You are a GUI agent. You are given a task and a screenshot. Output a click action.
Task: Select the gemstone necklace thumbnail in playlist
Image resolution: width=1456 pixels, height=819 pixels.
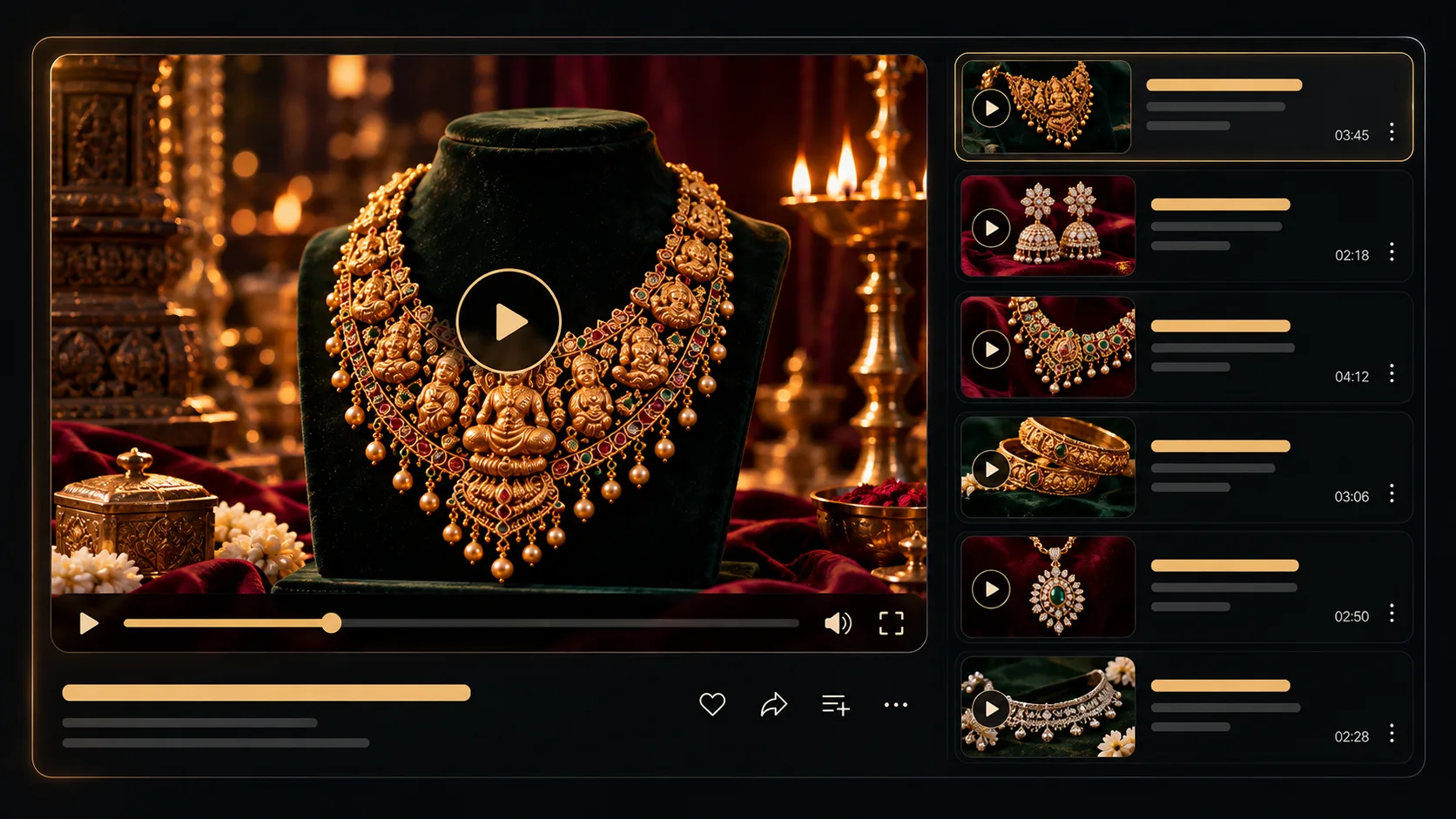point(1048,347)
